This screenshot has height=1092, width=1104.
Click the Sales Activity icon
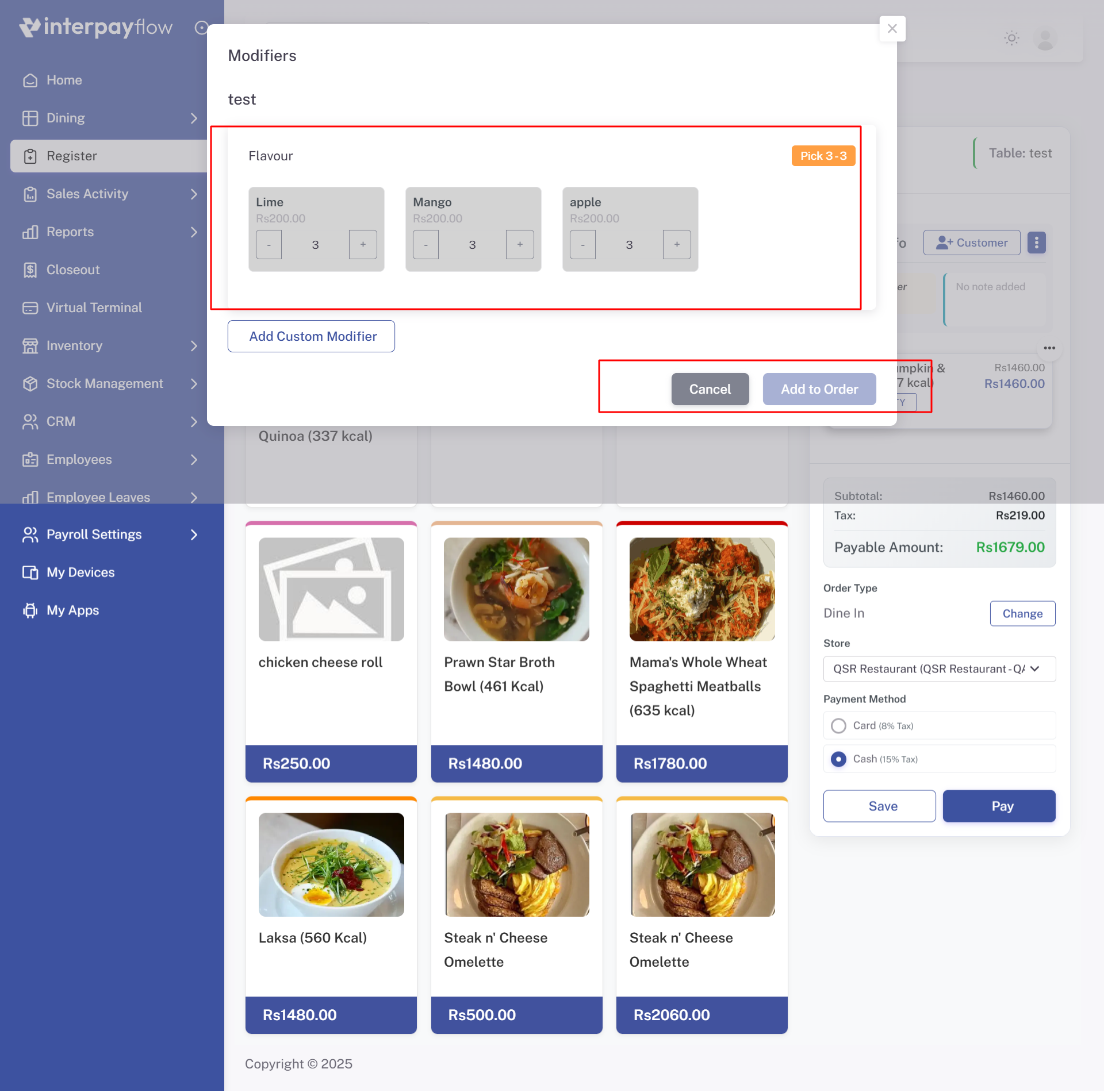30,194
